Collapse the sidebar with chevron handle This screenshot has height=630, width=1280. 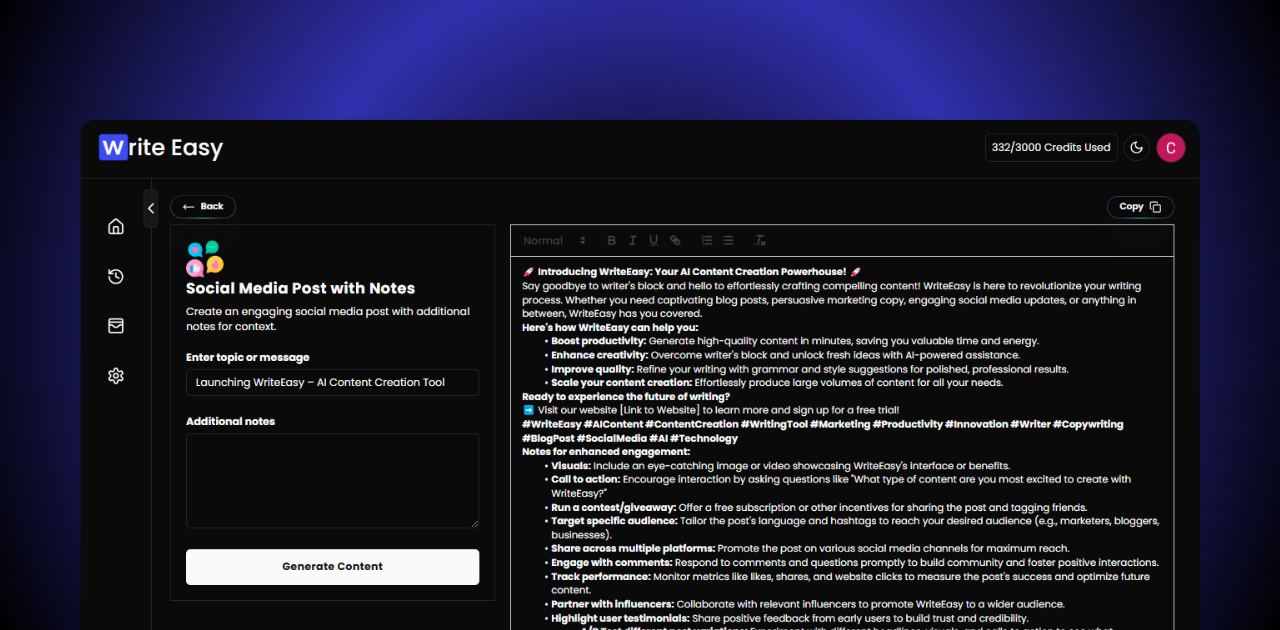151,208
